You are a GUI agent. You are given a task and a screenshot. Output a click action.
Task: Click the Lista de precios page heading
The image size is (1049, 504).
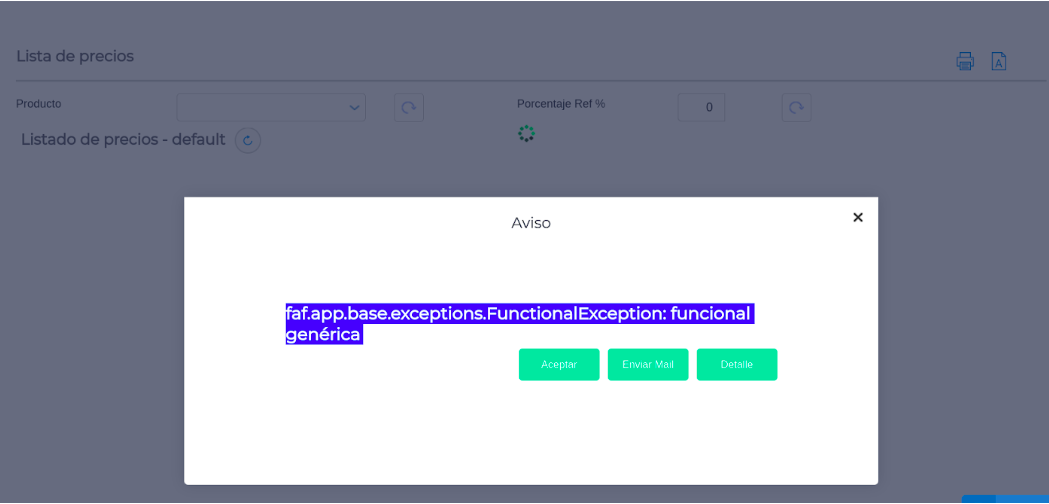point(75,56)
